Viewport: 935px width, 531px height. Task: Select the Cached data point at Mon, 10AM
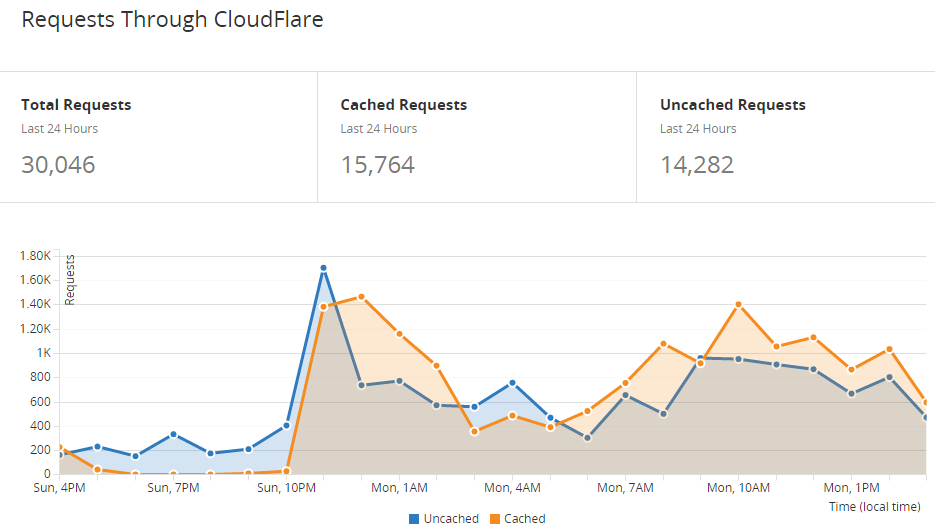(738, 304)
